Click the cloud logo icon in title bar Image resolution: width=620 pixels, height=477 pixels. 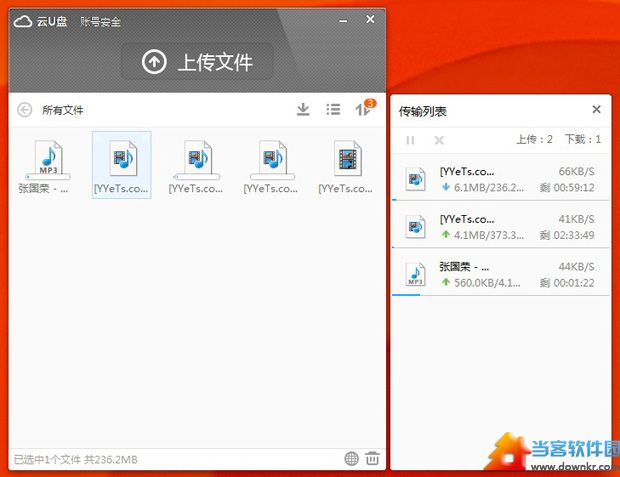23,21
